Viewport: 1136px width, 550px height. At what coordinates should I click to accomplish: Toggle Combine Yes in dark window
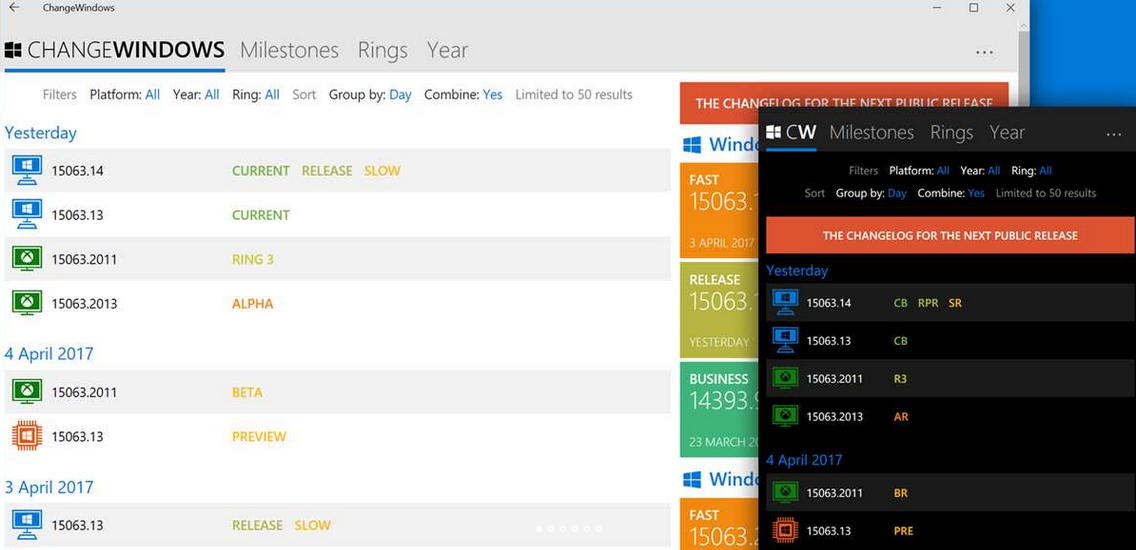coord(951,193)
